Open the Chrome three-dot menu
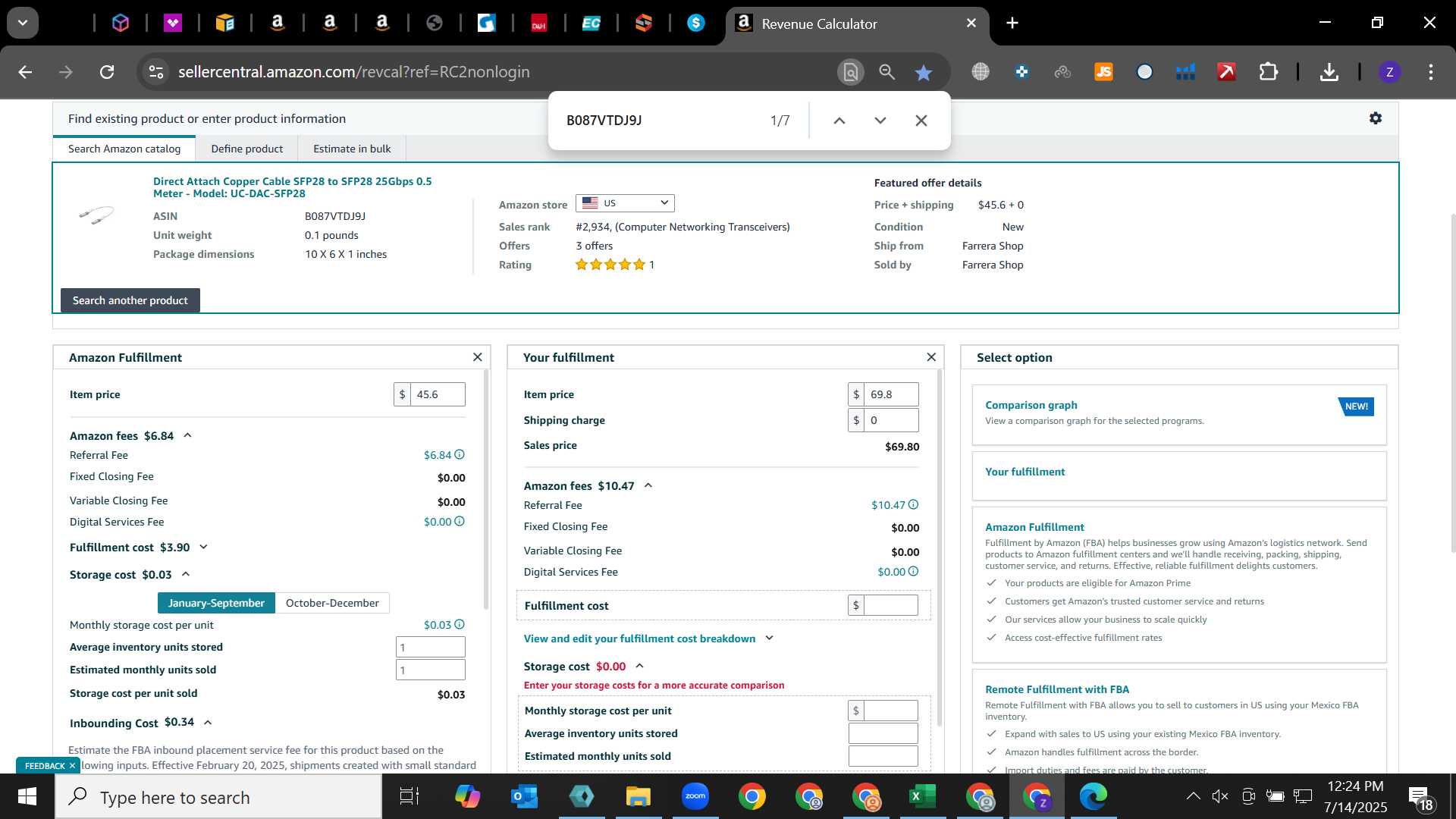The width and height of the screenshot is (1456, 819). pyautogui.click(x=1431, y=72)
